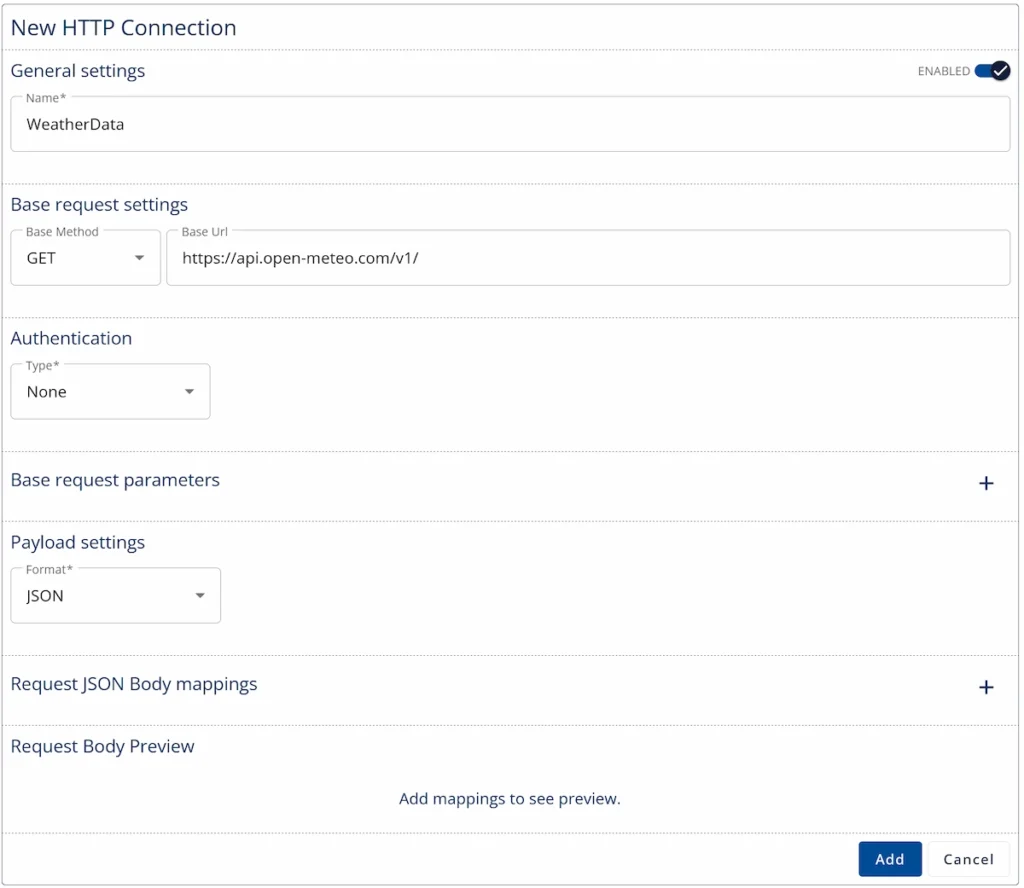Add a new Request JSON Body mapping via plus icon
Viewport: 1024px width, 888px height.
987,687
